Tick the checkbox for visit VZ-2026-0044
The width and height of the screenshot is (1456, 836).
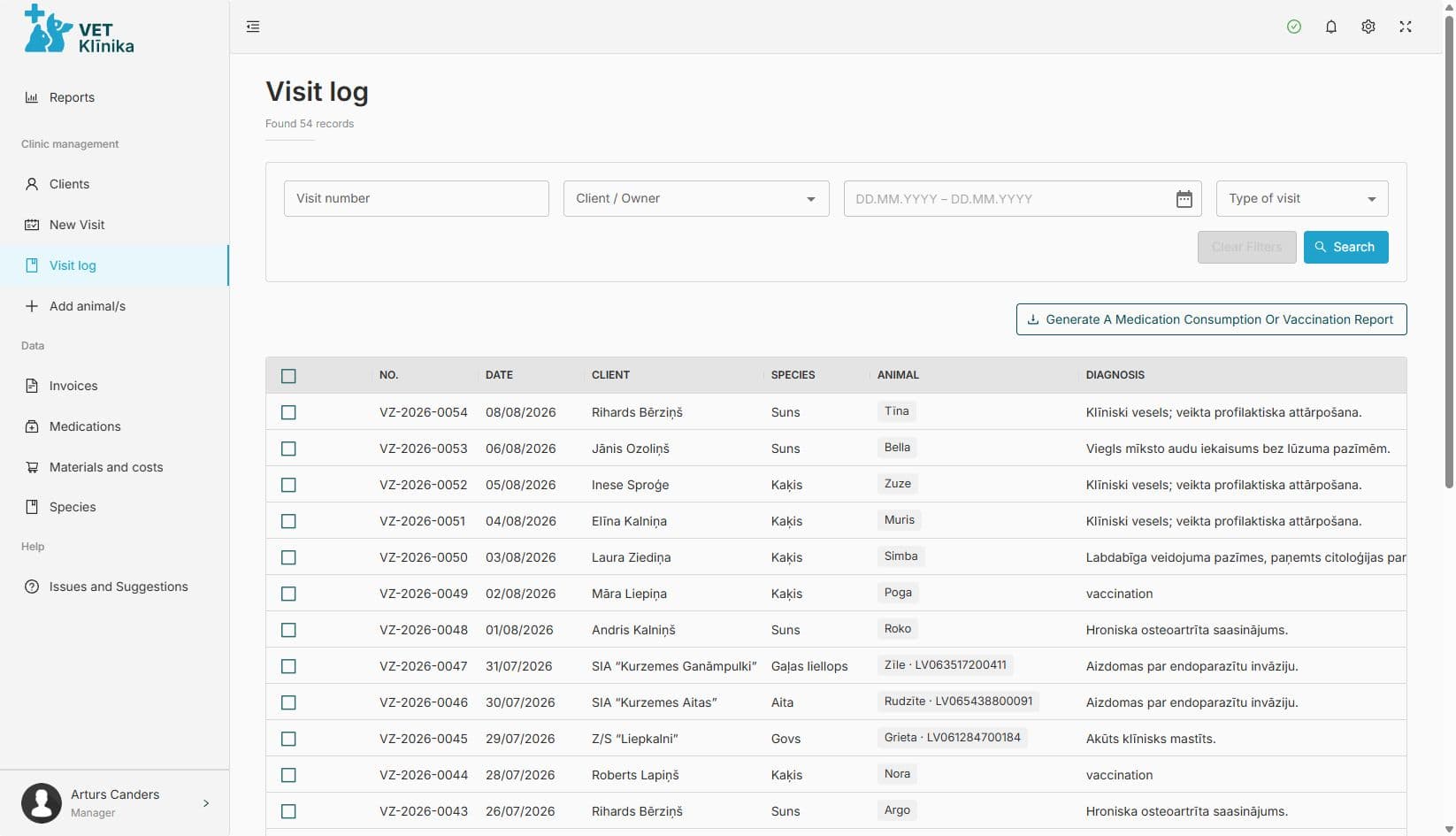pyautogui.click(x=288, y=775)
